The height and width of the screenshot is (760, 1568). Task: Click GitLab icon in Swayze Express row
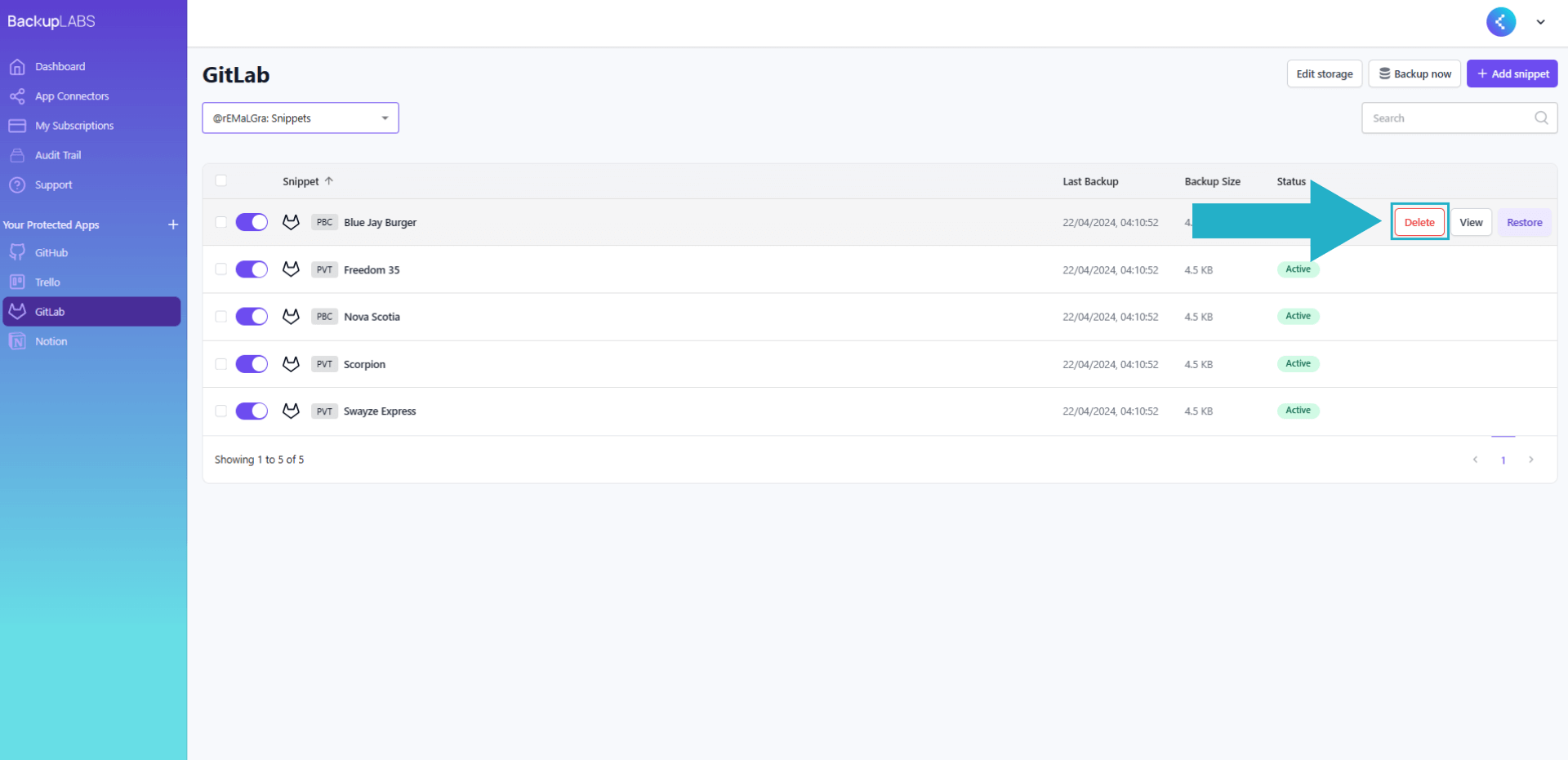(291, 411)
